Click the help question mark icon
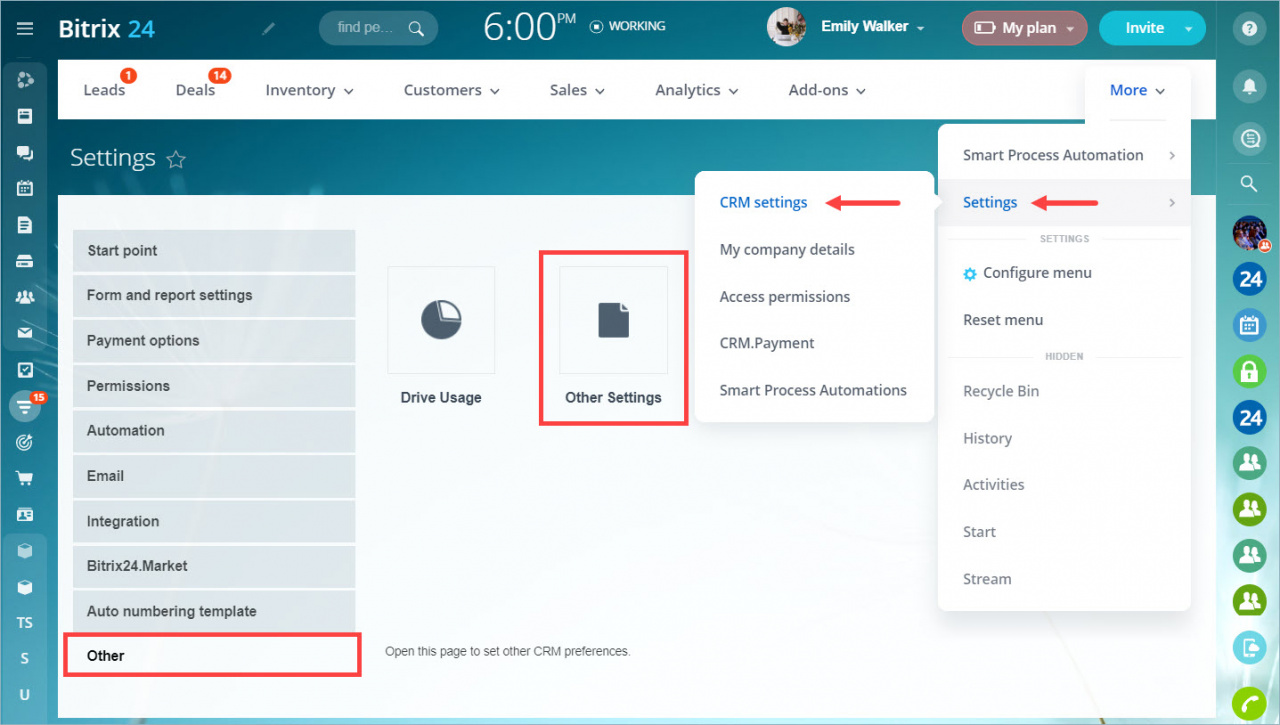 pyautogui.click(x=1249, y=28)
